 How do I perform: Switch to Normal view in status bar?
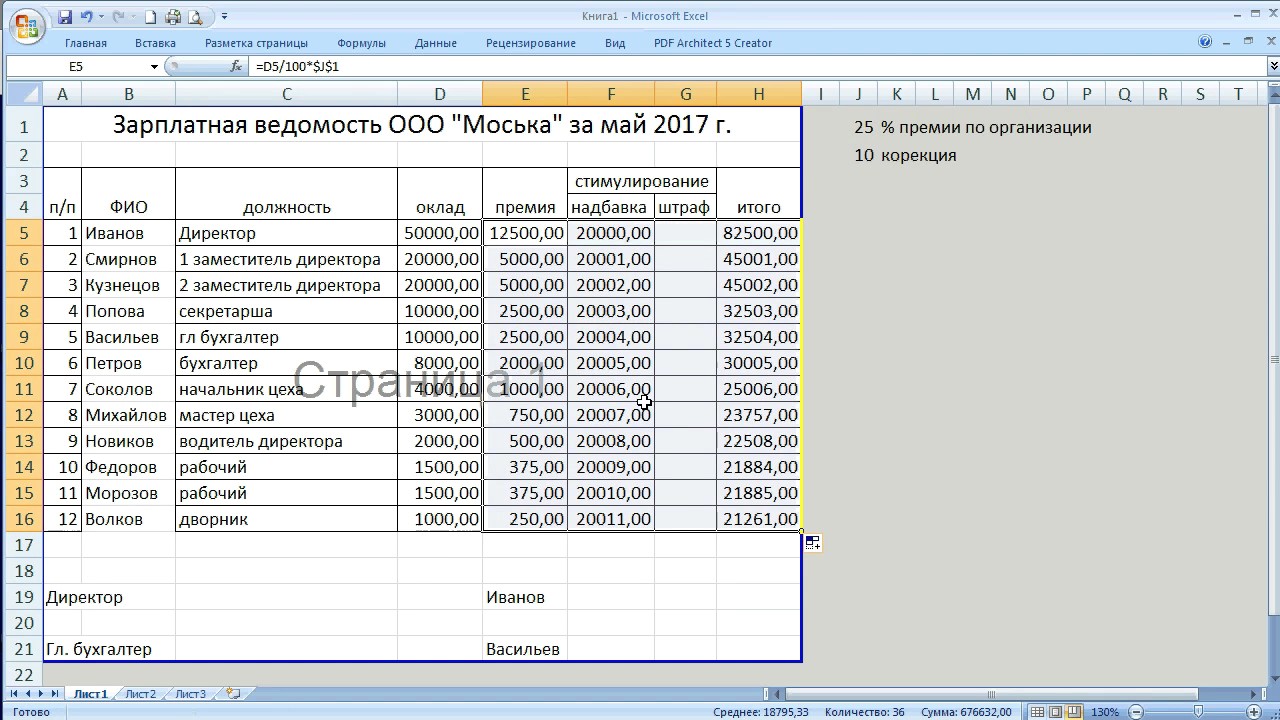pyautogui.click(x=1037, y=712)
